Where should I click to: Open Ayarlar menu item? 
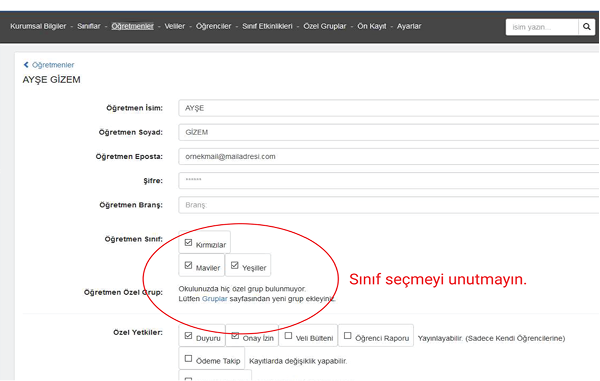(x=409, y=26)
